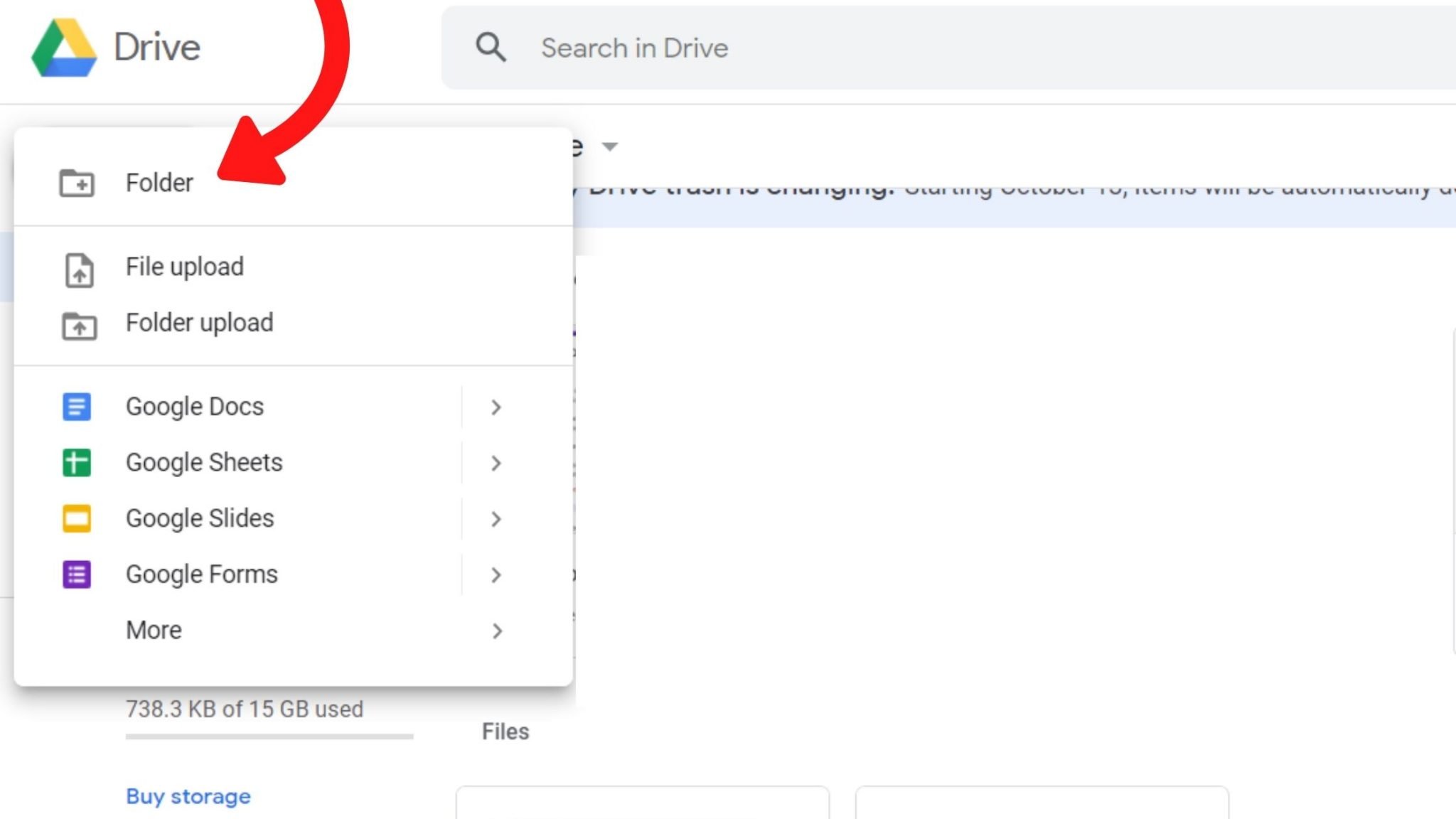Open the More menu entry
The image size is (1456, 819).
(x=294, y=631)
